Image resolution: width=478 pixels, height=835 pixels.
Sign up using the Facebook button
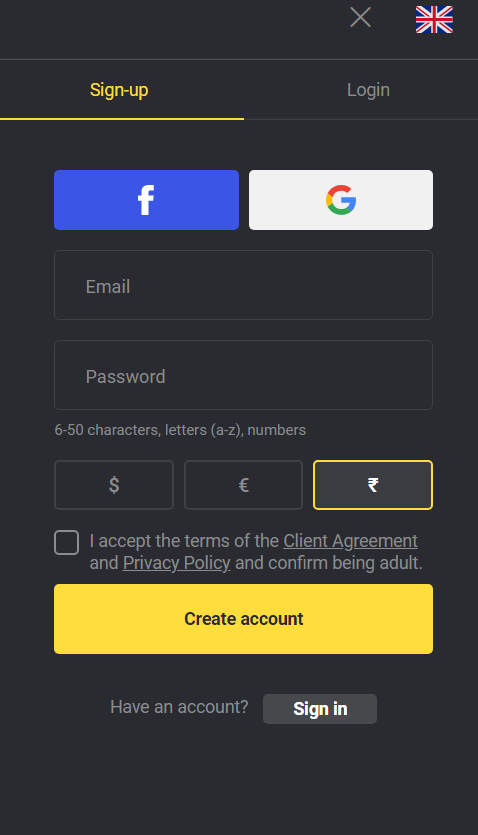coord(146,200)
